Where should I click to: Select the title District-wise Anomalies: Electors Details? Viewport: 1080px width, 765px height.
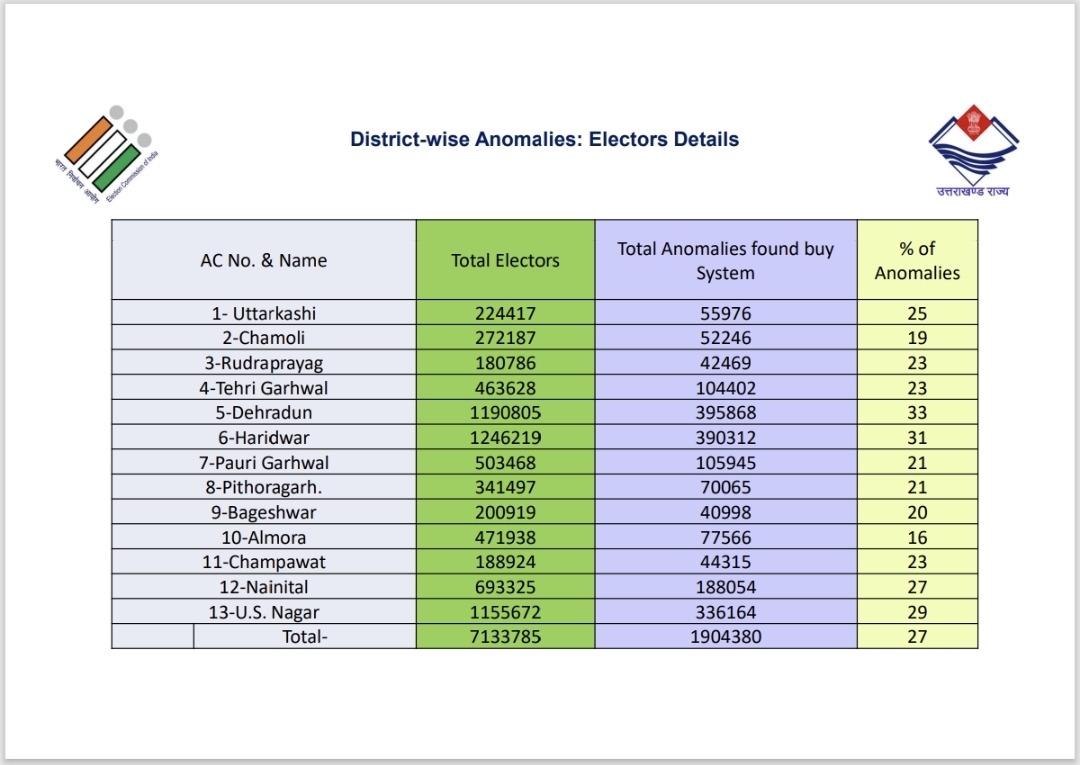coord(544,139)
